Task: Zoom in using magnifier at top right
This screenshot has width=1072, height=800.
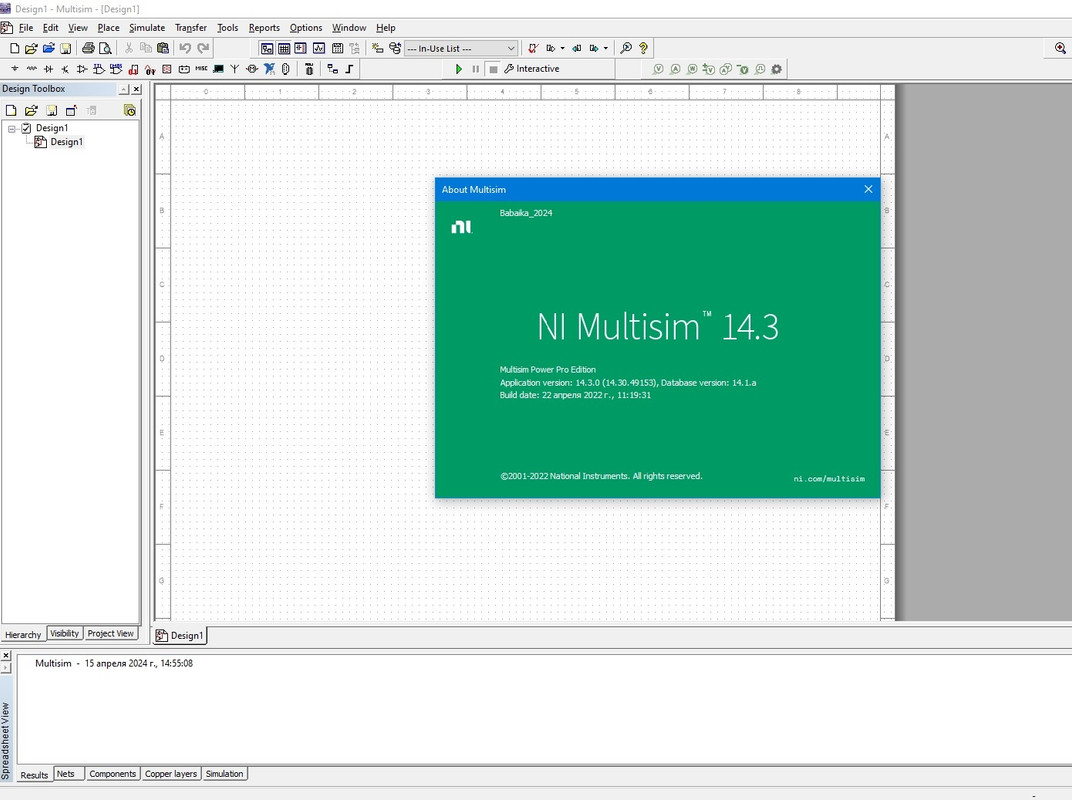Action: point(1060,48)
